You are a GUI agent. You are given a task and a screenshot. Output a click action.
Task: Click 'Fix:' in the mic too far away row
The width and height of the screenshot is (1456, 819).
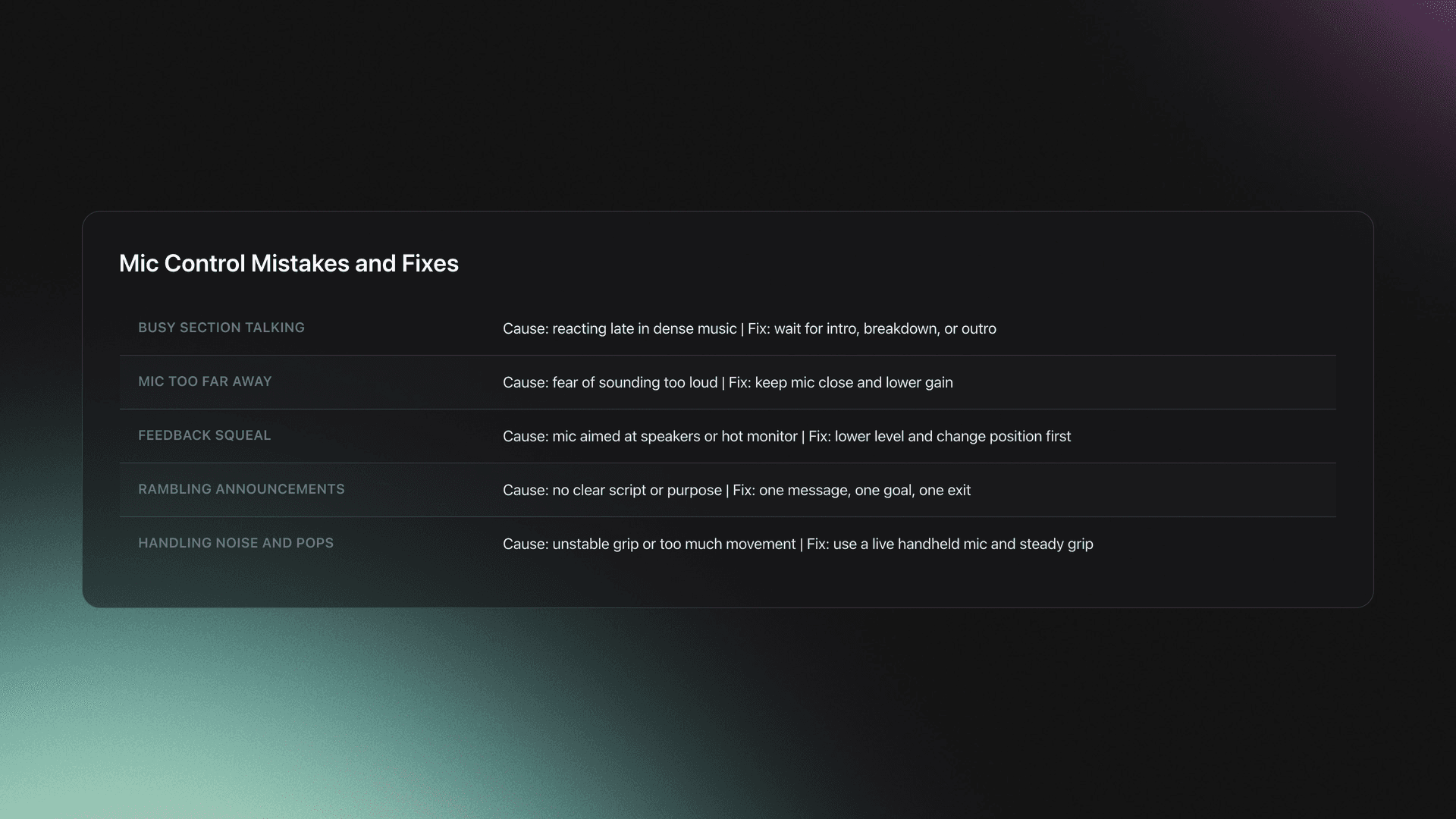739,382
